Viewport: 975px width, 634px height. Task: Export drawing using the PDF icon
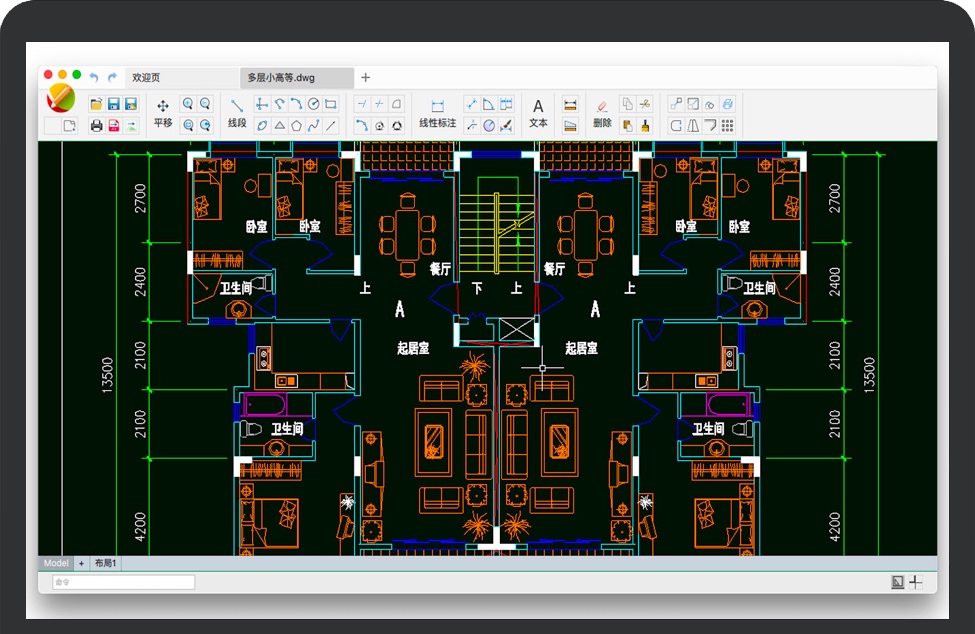point(114,125)
